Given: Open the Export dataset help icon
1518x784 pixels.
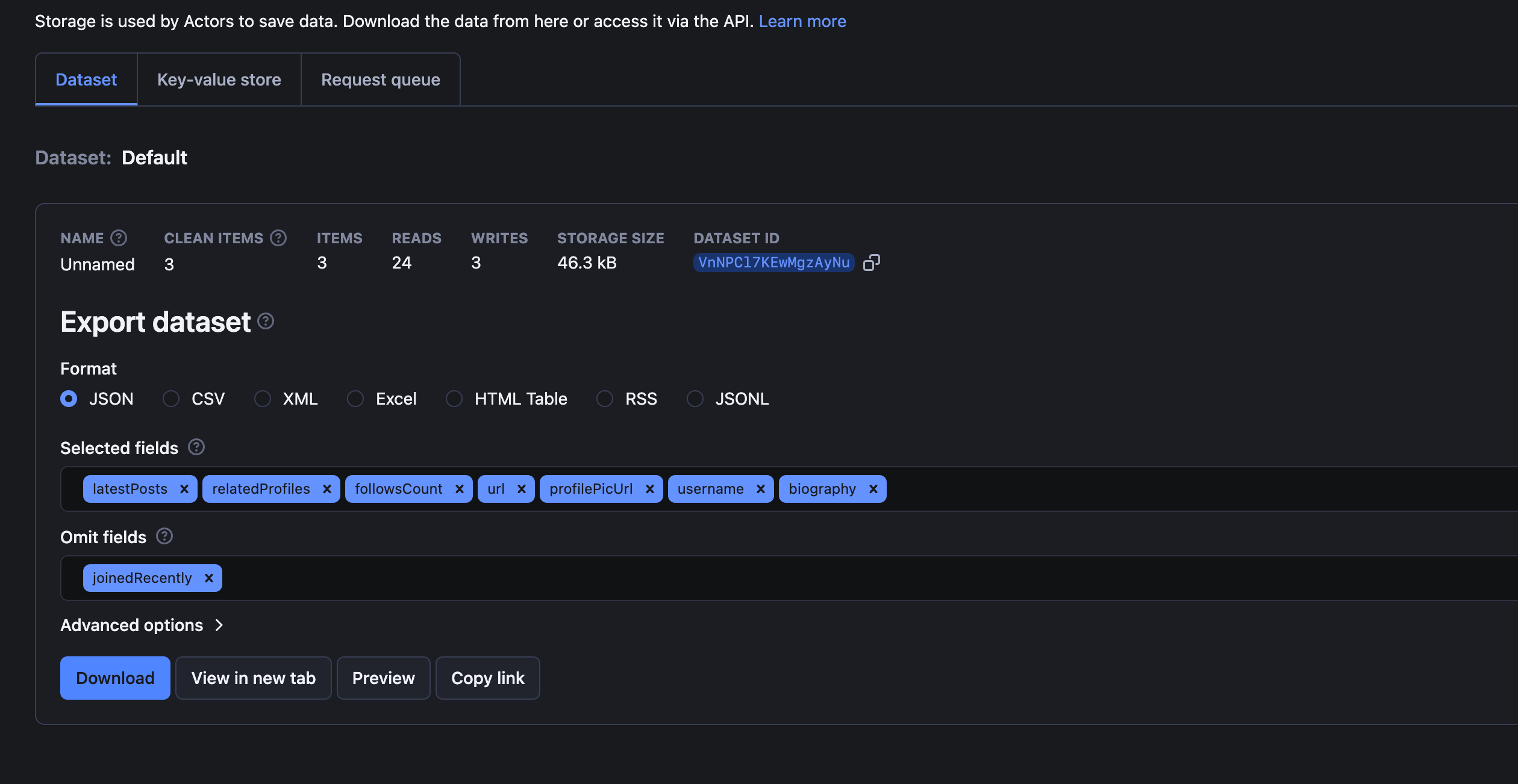Looking at the screenshot, I should coord(265,321).
